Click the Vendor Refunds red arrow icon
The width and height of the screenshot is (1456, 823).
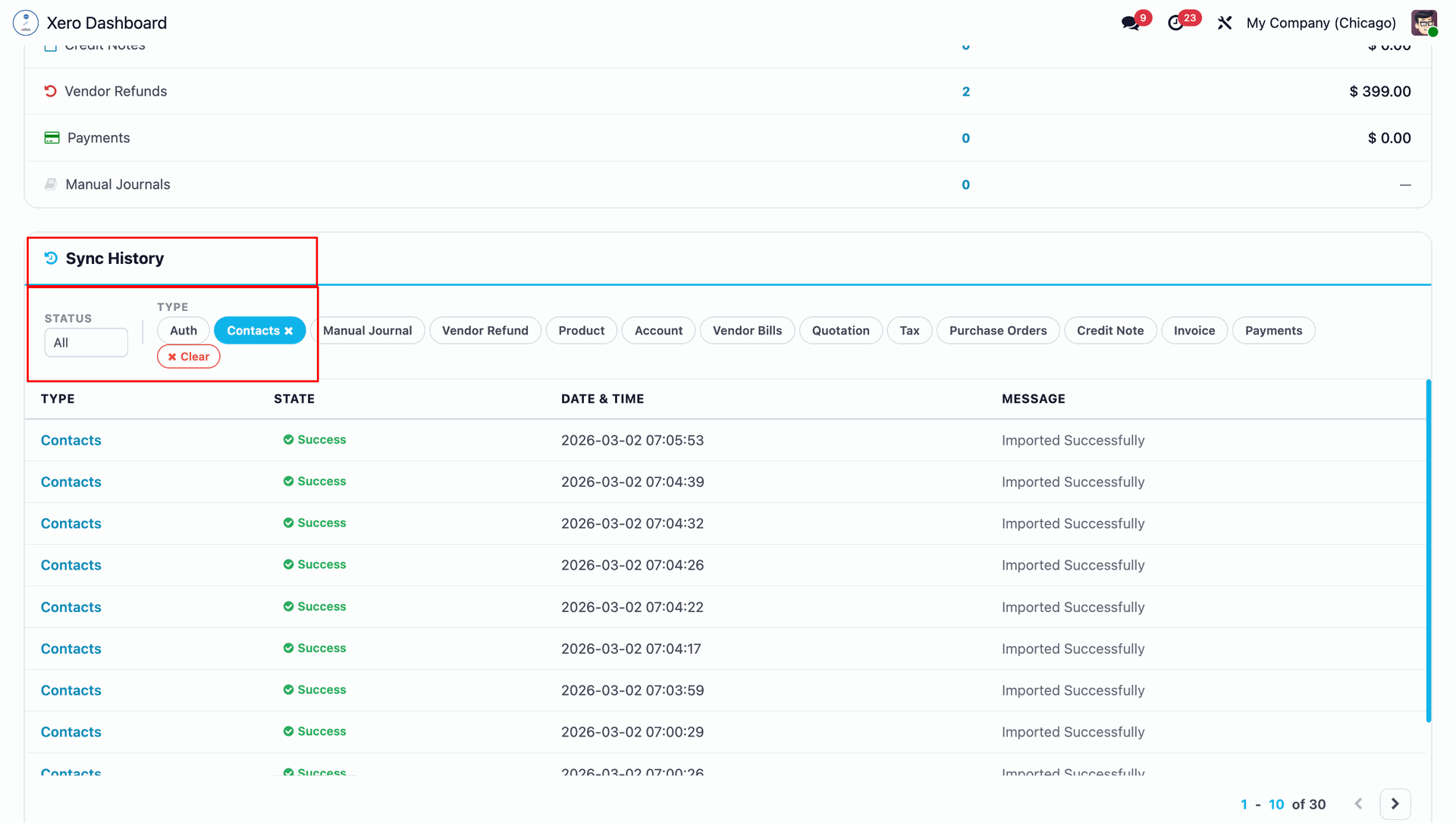[x=51, y=91]
